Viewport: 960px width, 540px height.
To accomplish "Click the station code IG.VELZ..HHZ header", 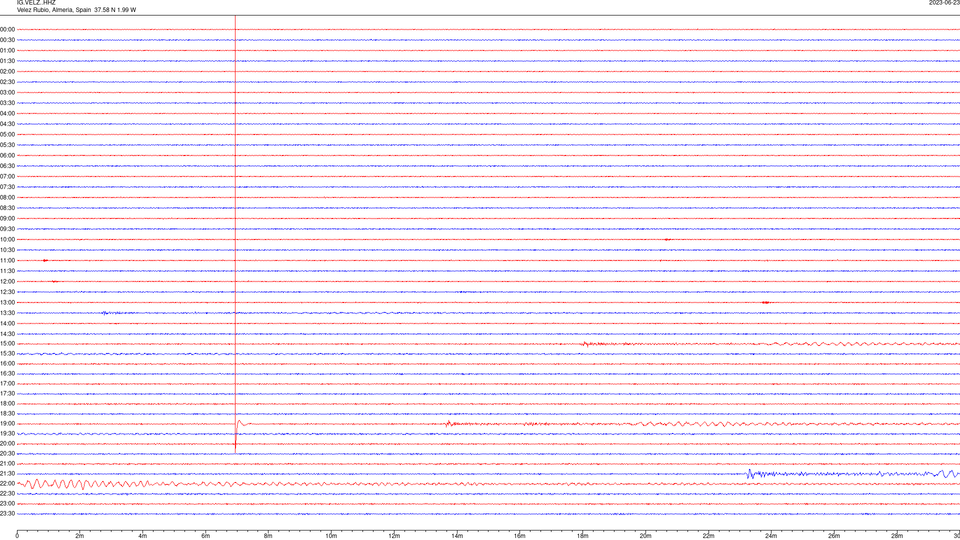I will pos(36,2).
